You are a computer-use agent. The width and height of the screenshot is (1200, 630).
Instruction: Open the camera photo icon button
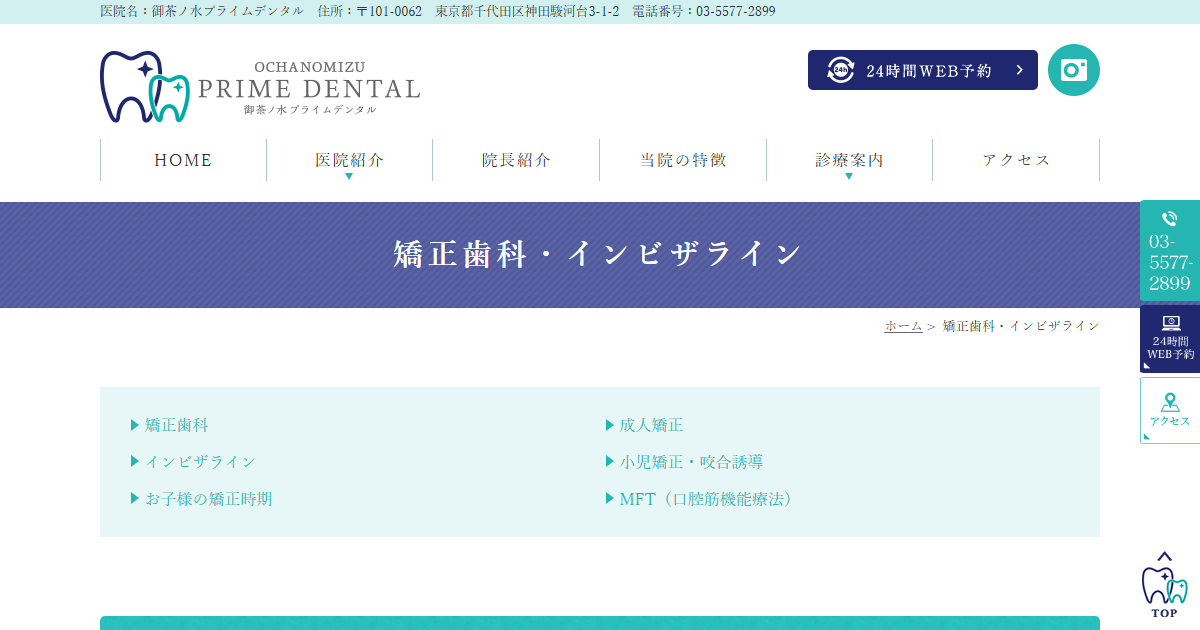[1074, 70]
